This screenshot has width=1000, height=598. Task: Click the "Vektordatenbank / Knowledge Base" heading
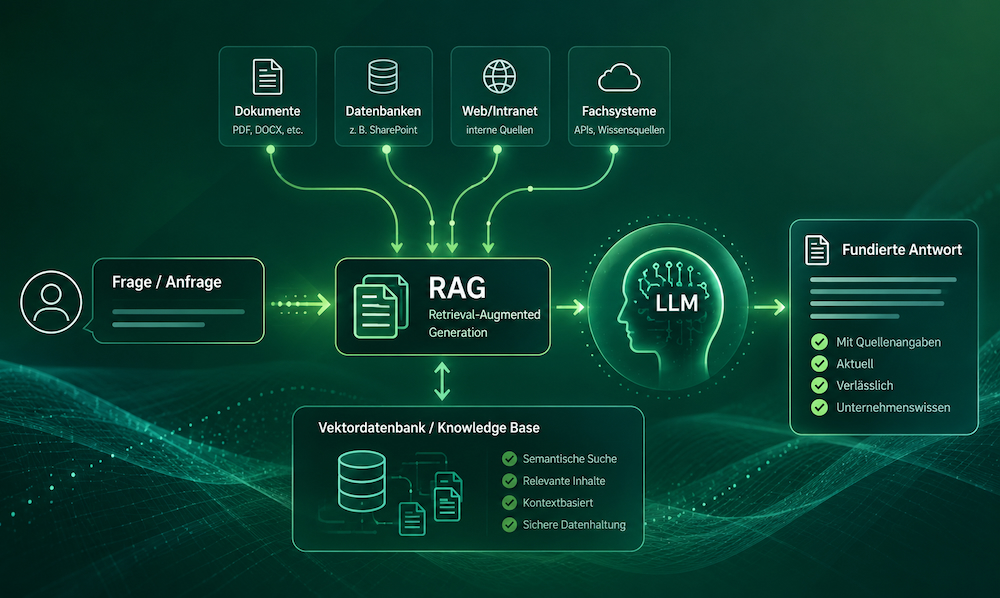coord(429,428)
